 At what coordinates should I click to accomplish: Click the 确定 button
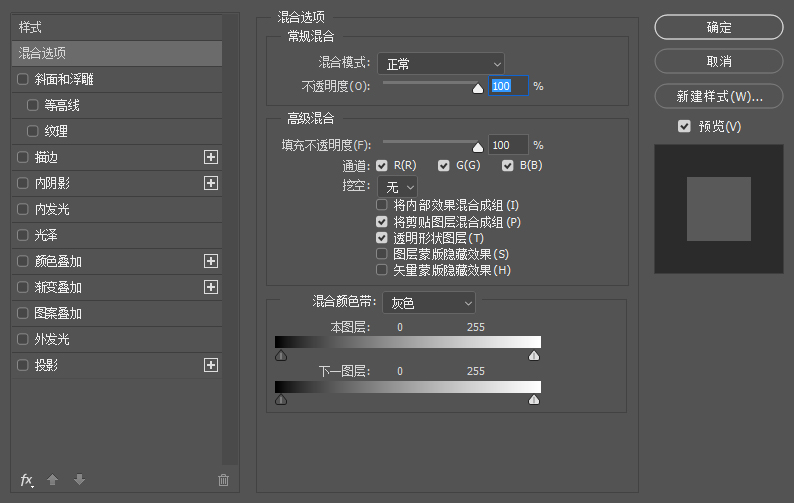tap(719, 27)
